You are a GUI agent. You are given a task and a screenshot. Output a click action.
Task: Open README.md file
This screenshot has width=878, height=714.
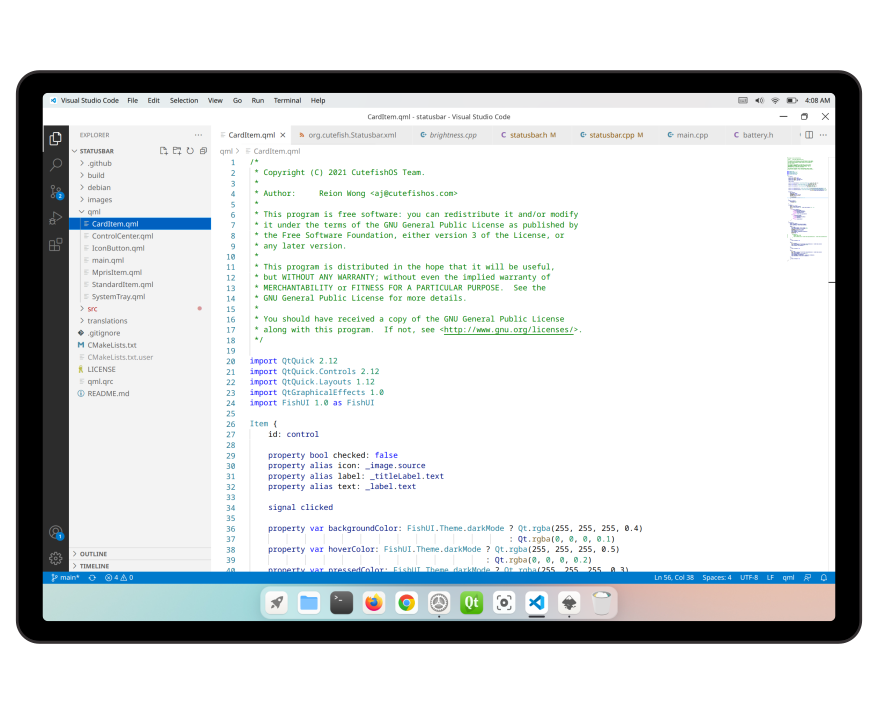[140, 394]
